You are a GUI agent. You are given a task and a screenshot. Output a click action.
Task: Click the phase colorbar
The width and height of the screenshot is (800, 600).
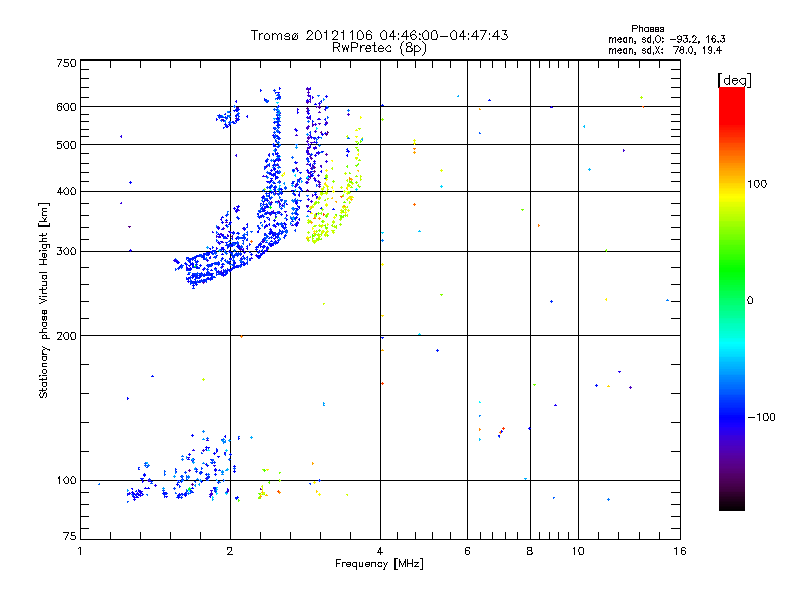(732, 299)
